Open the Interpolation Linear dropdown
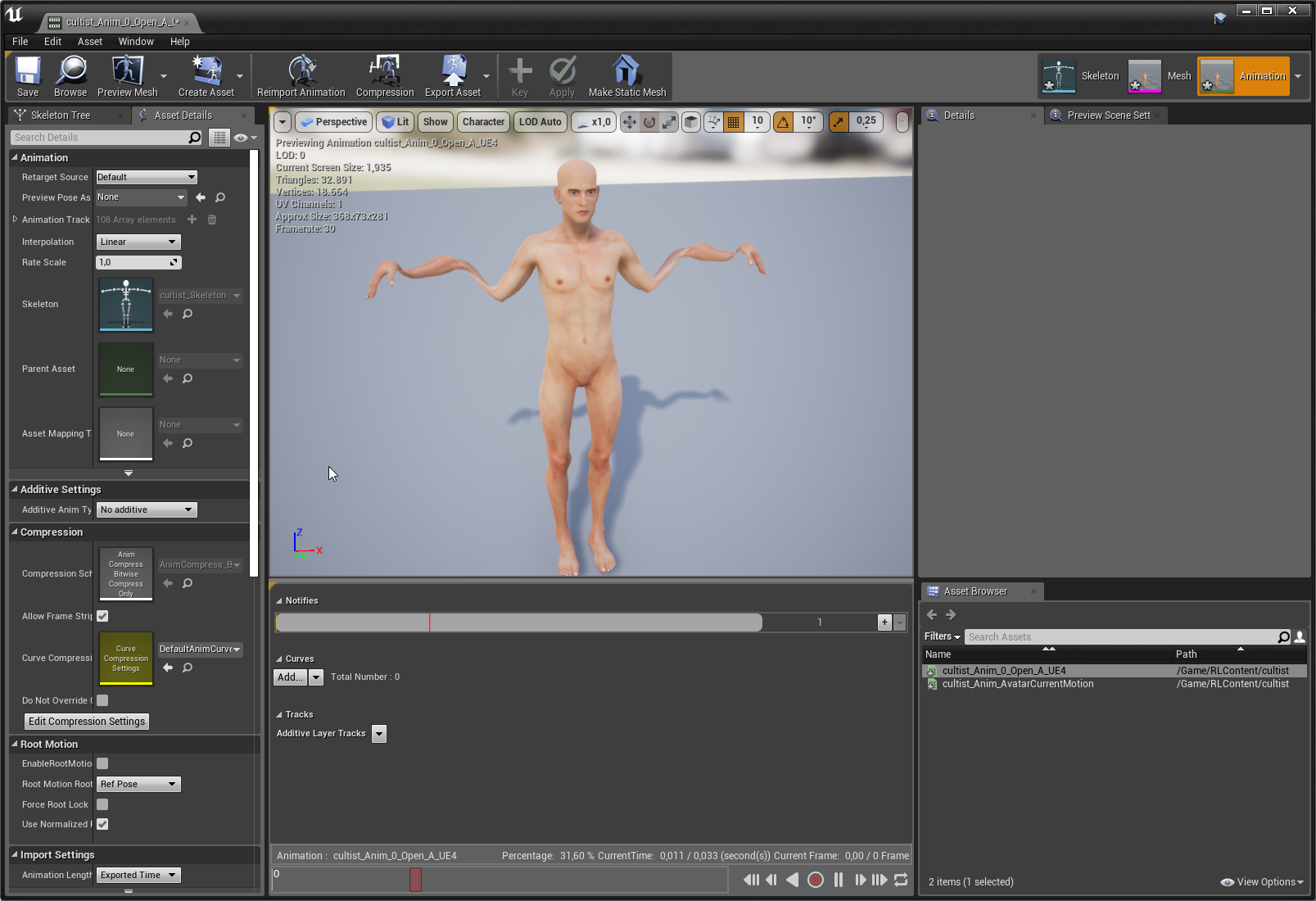Image resolution: width=1316 pixels, height=901 pixels. click(138, 242)
